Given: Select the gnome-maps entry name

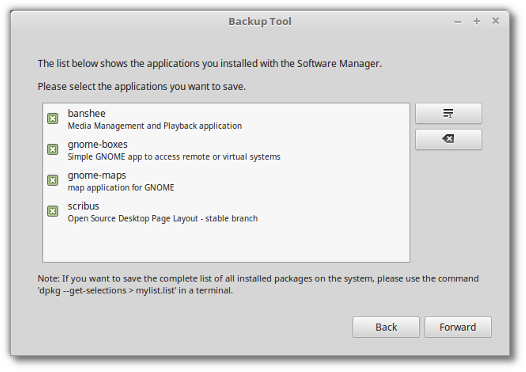Looking at the screenshot, I should pyautogui.click(x=97, y=175).
